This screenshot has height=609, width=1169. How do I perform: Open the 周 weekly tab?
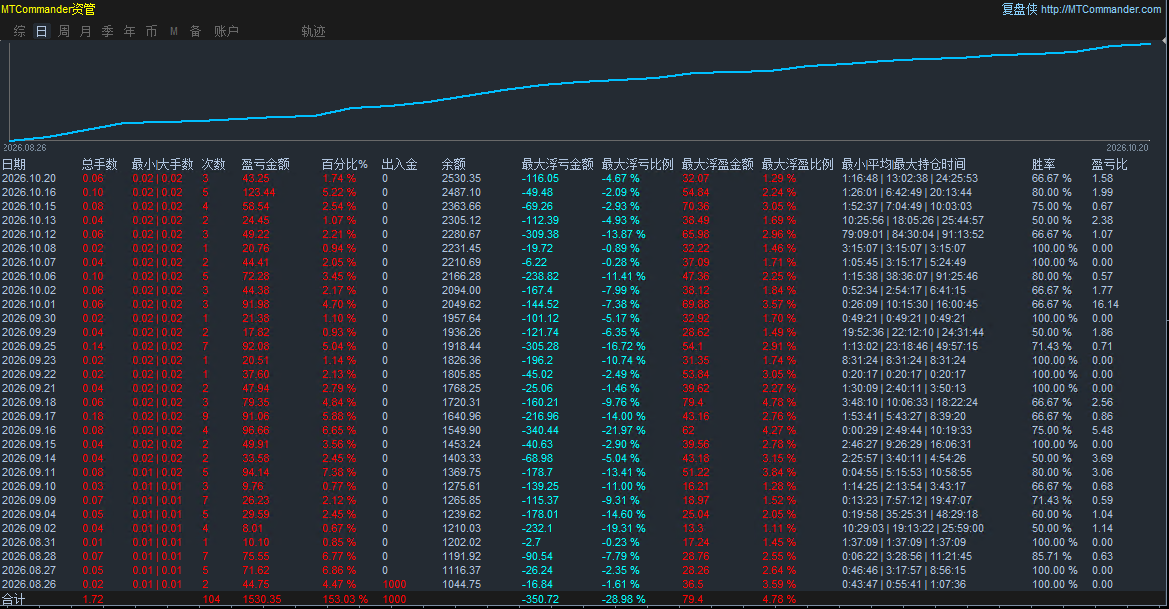coord(64,31)
